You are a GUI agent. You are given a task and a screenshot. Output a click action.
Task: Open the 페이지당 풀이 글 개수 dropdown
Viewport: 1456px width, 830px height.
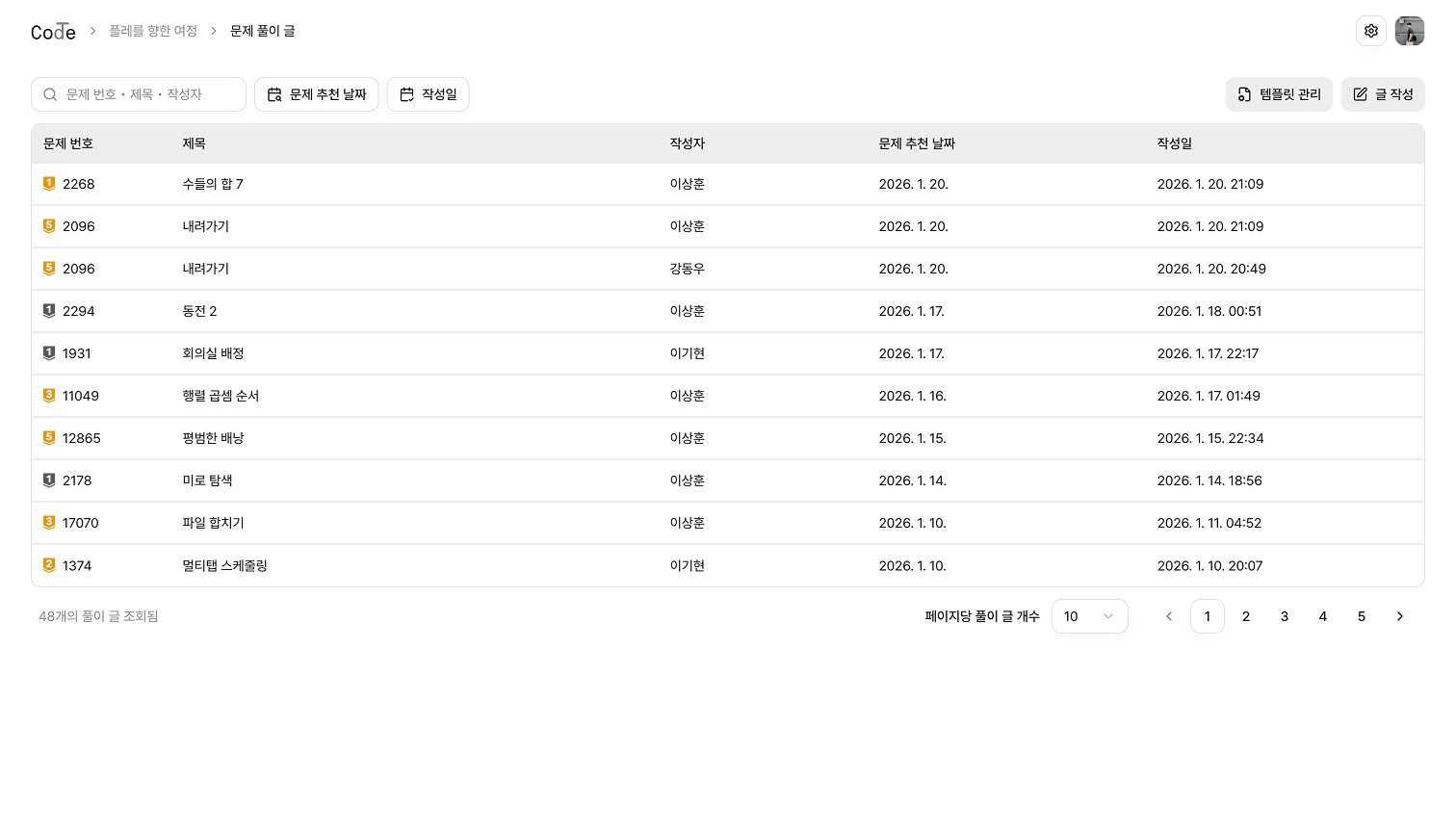1089,616
